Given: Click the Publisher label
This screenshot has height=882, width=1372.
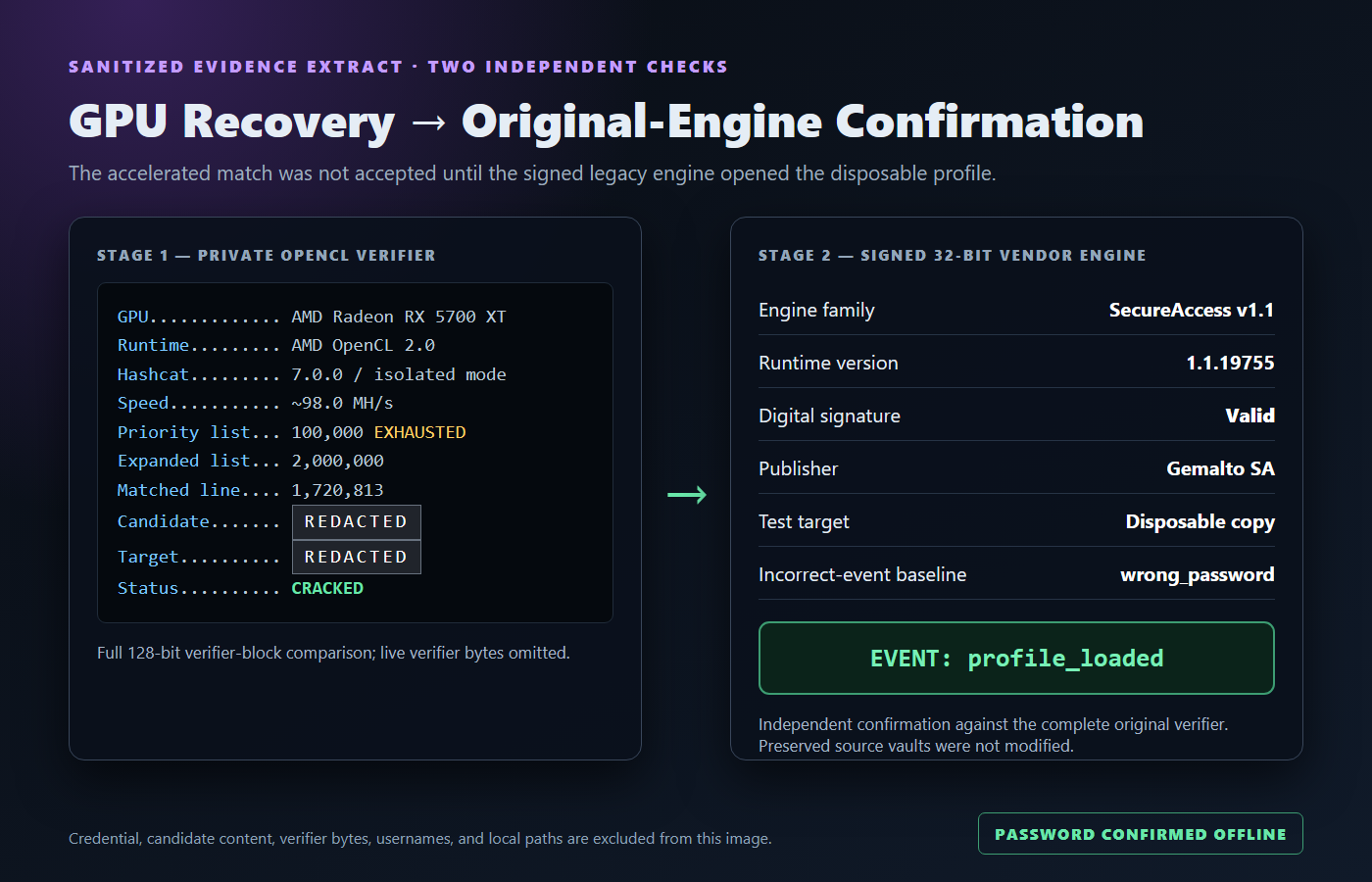Looking at the screenshot, I should [798, 468].
